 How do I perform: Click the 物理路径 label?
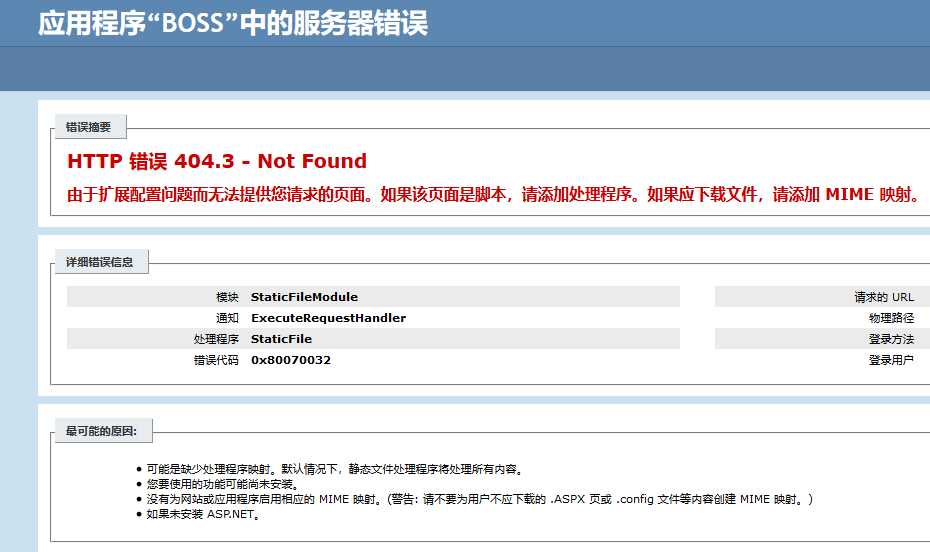(x=891, y=318)
